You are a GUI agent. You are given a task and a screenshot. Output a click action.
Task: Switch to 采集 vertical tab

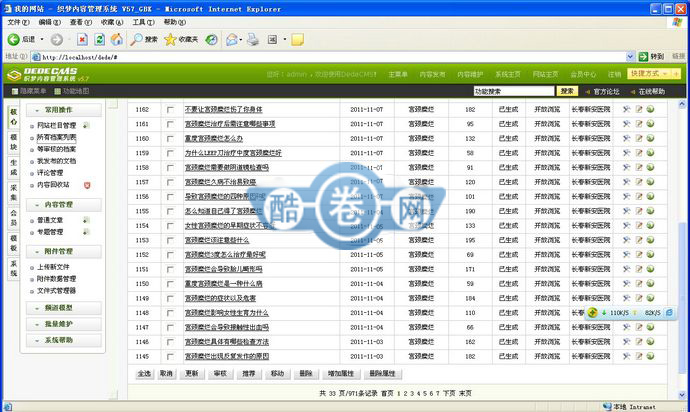pyautogui.click(x=14, y=192)
